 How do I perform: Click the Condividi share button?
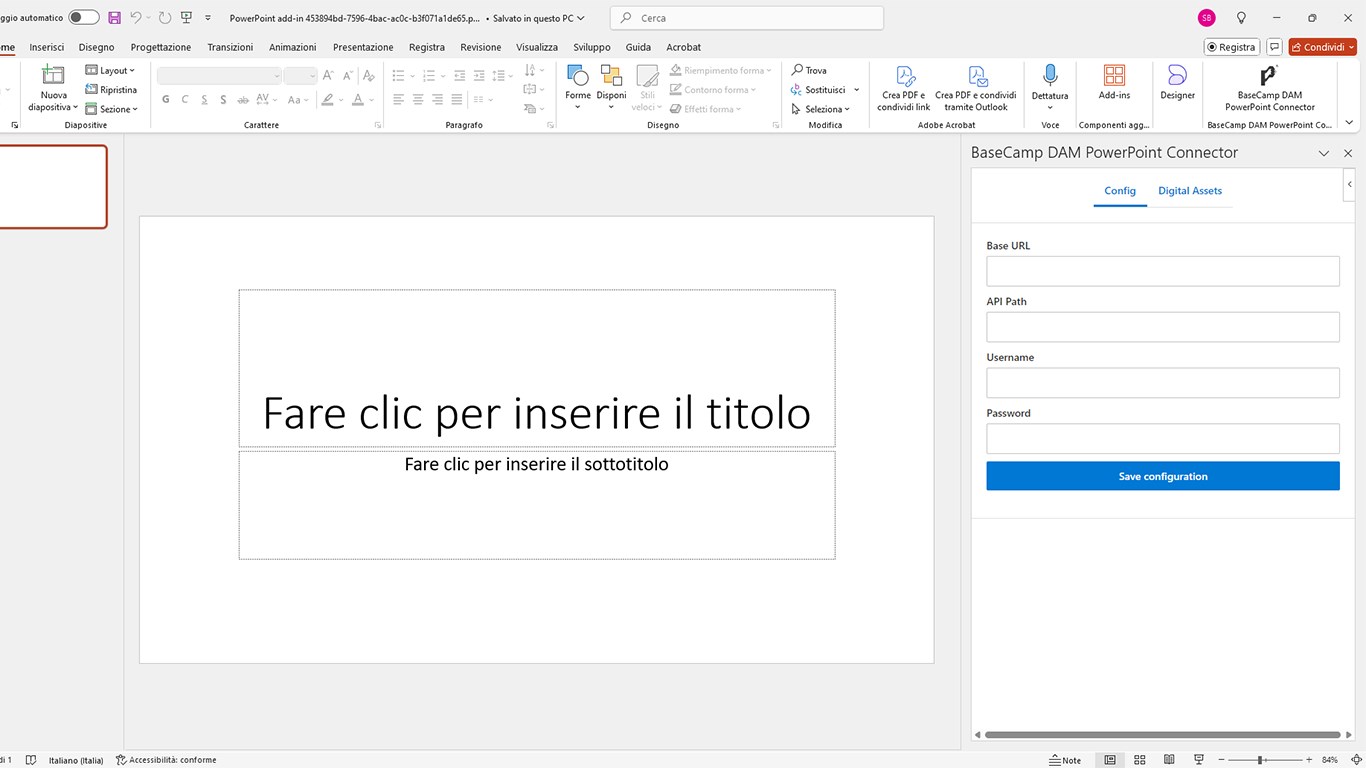tap(1322, 47)
